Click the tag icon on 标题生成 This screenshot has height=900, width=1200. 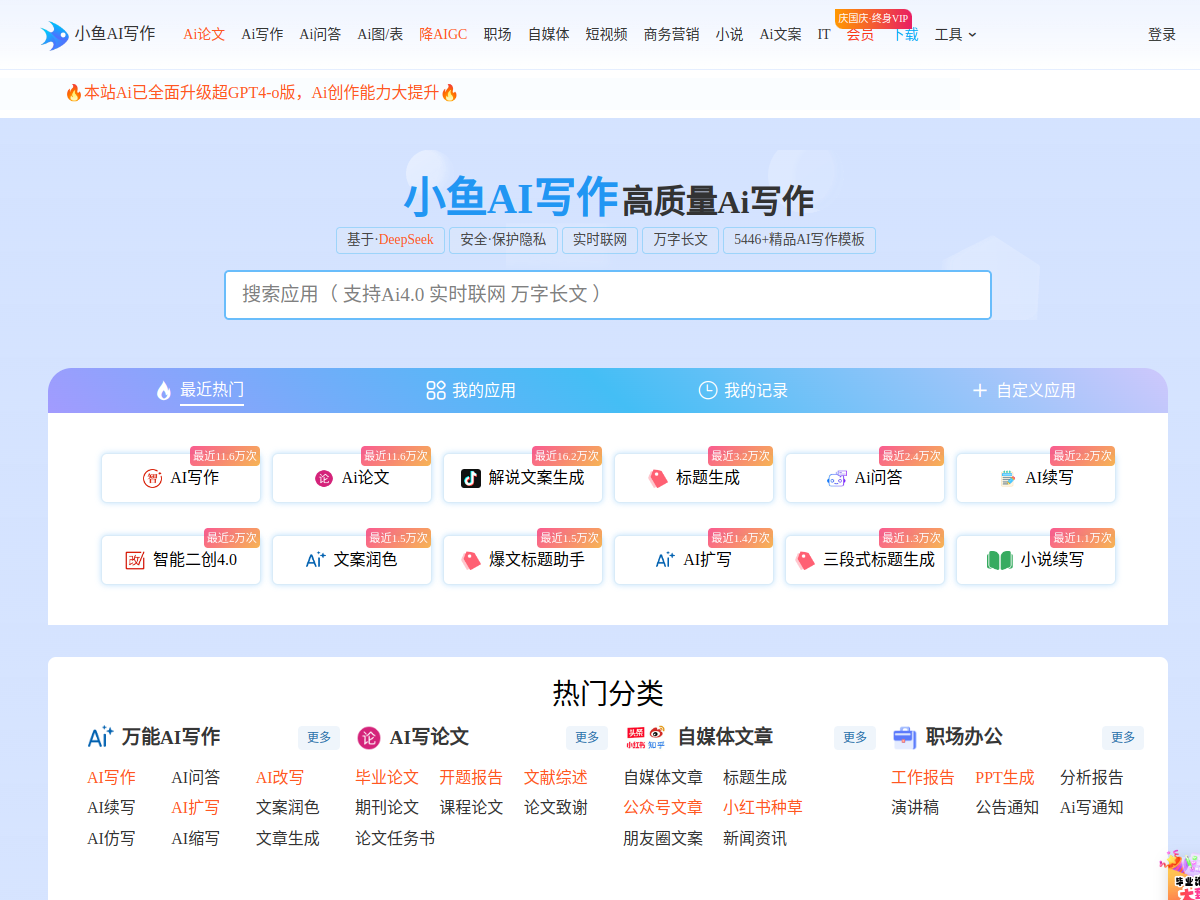657,479
